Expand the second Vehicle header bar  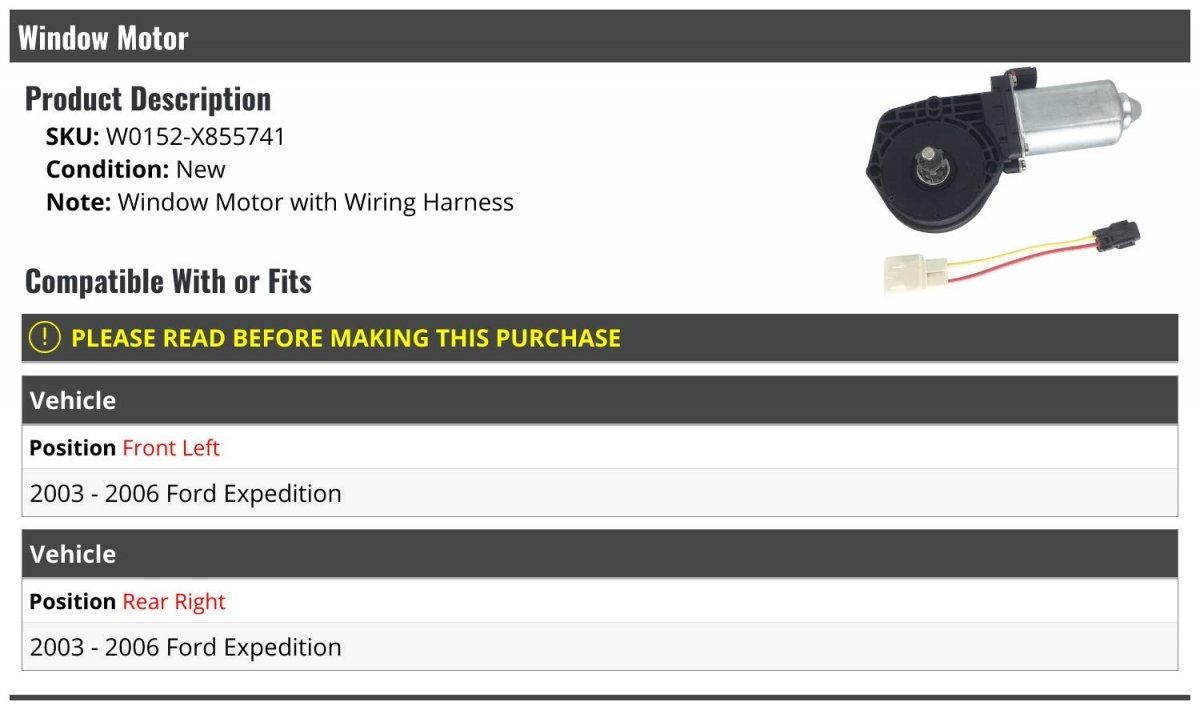click(600, 554)
